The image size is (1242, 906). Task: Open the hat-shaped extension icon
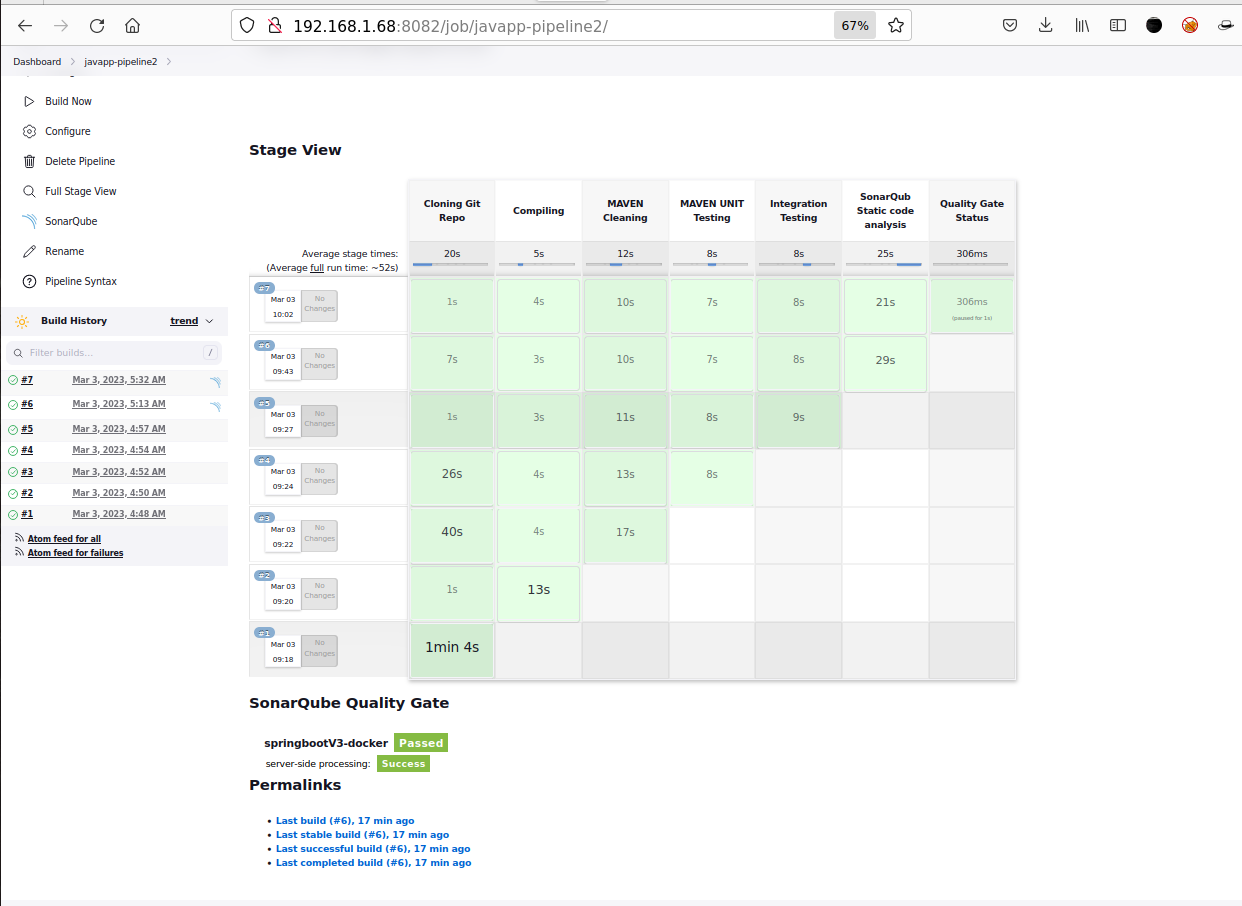1225,26
